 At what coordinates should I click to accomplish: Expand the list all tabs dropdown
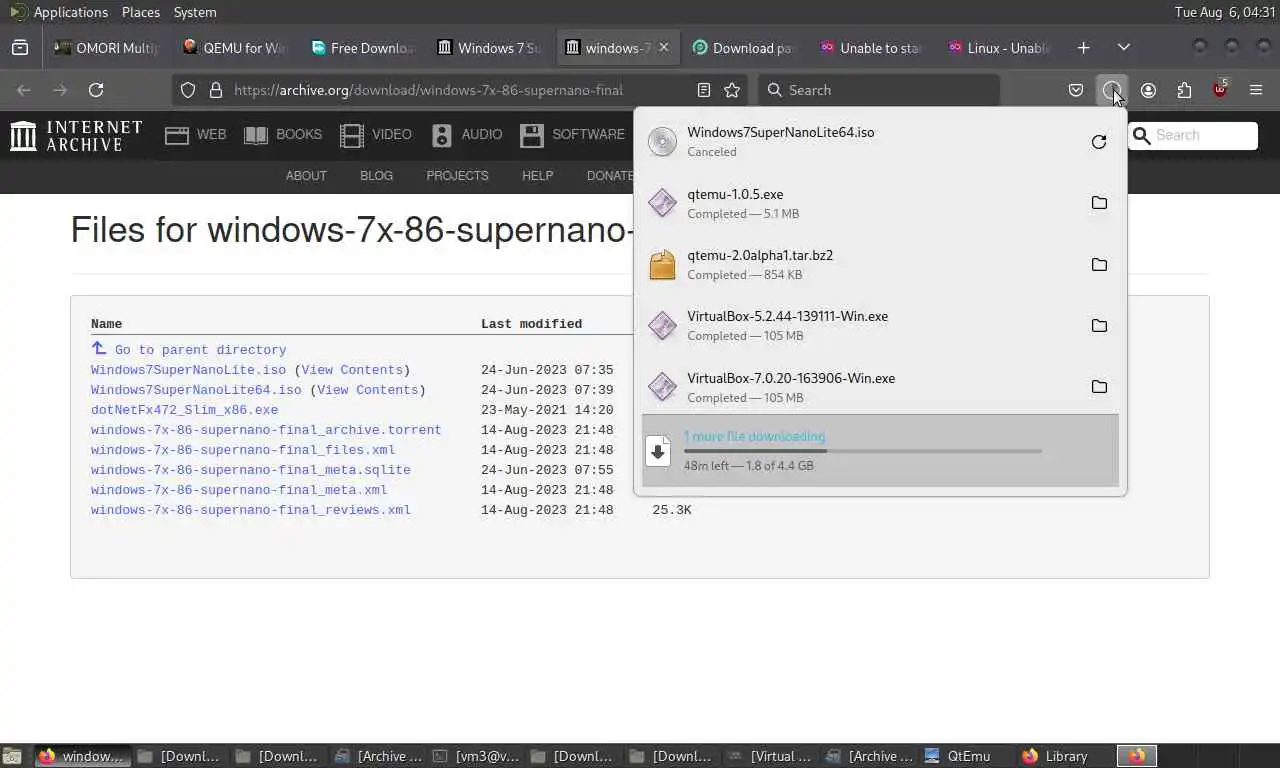point(1124,47)
